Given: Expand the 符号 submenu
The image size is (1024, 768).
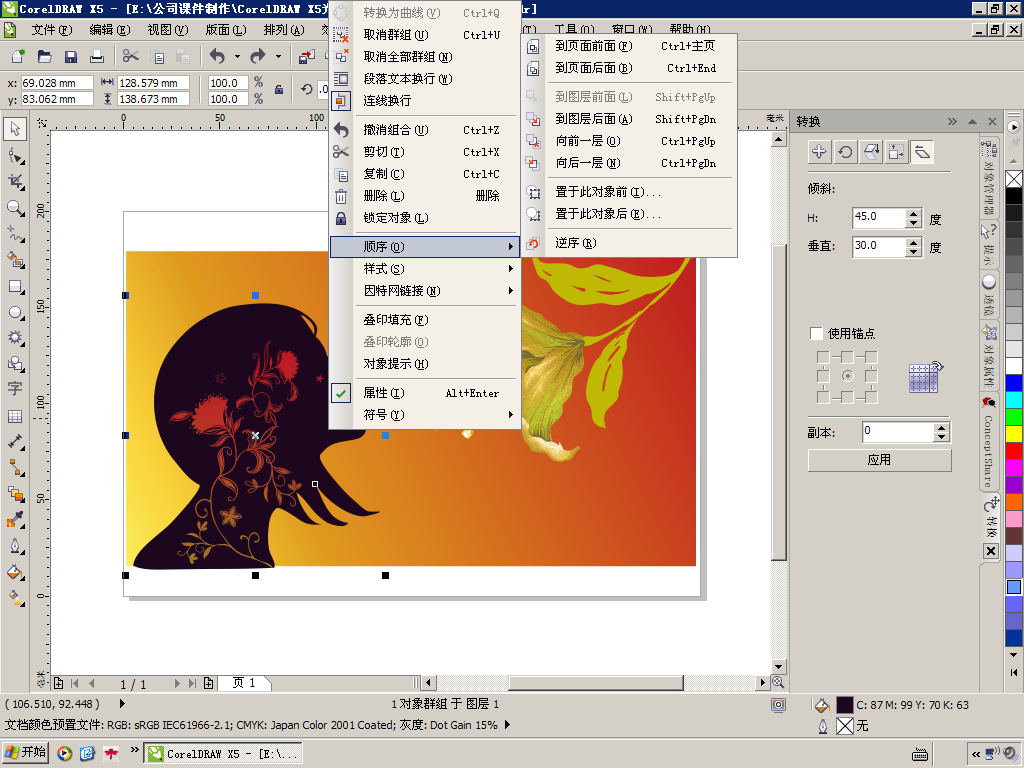Looking at the screenshot, I should (x=424, y=415).
